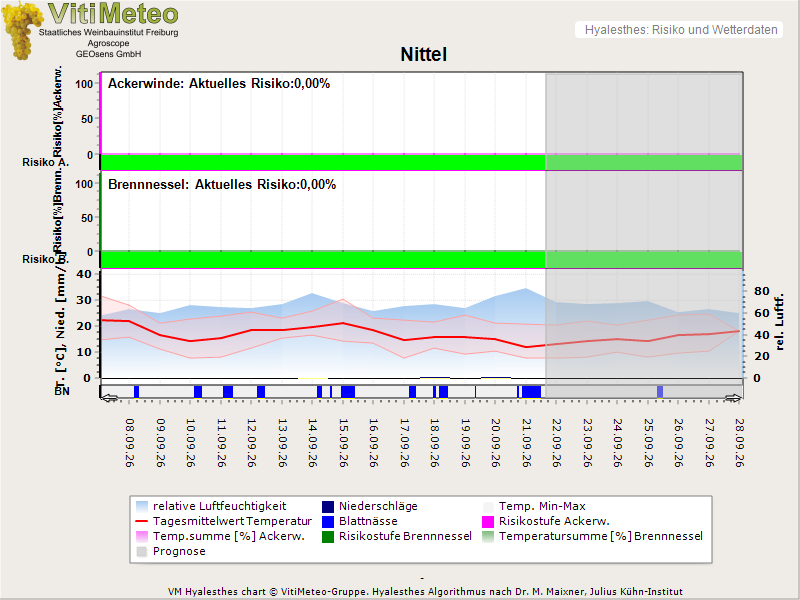Click the Prognose legend swatch
Viewport: 800px width, 600px height.
[142, 552]
